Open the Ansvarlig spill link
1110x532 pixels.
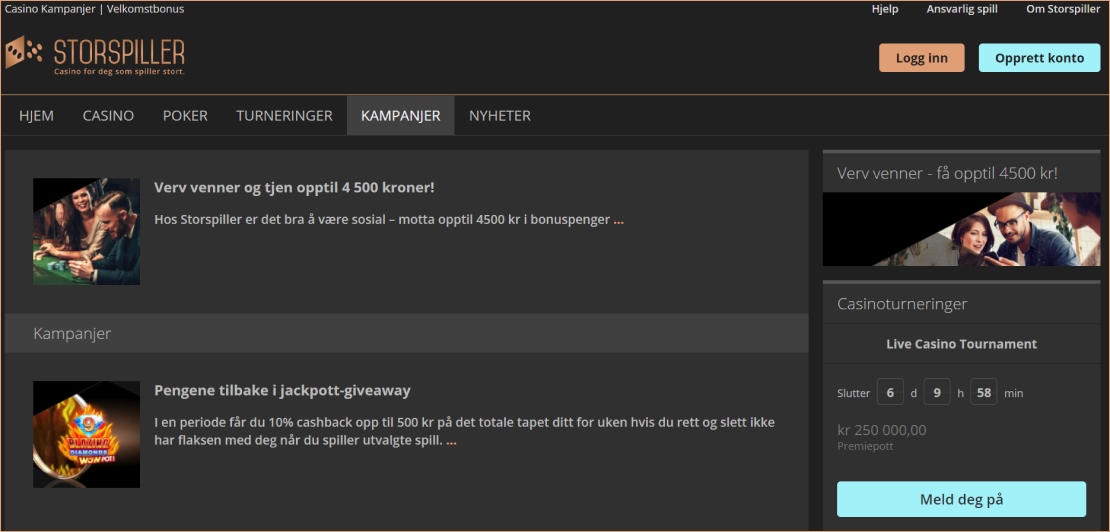[962, 9]
